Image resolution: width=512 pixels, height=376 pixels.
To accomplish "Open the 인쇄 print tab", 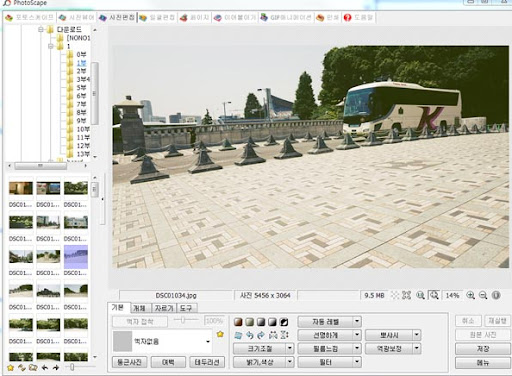I will [327, 17].
